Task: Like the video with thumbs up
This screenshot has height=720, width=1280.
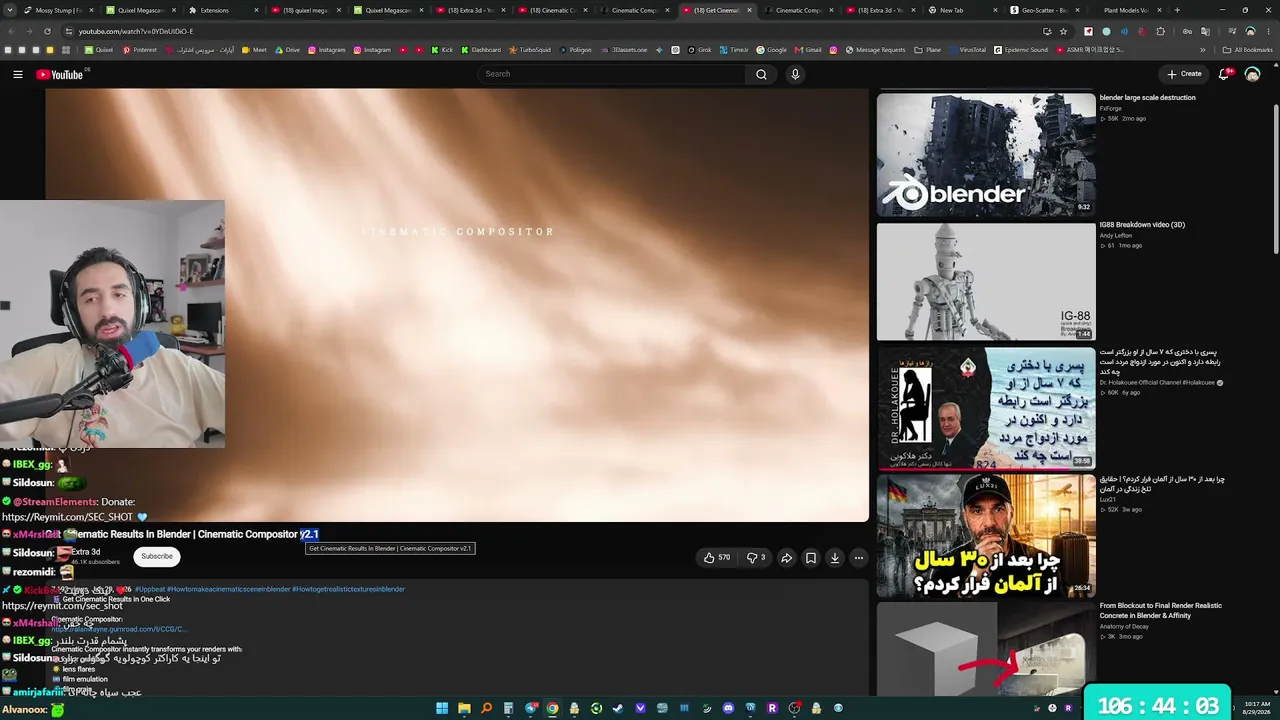Action: tap(717, 558)
